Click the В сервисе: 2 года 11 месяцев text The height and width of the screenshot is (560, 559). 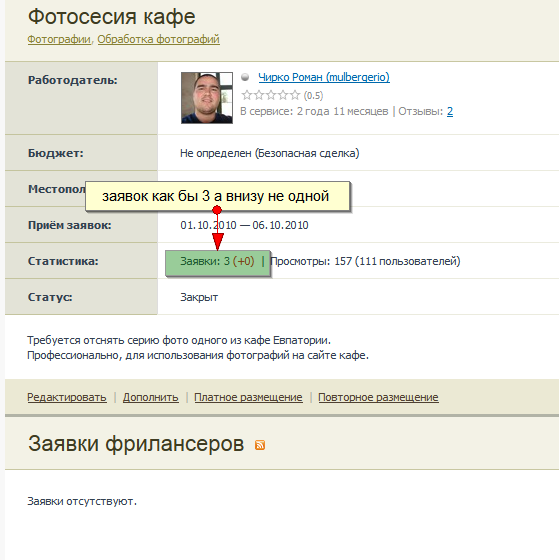(314, 111)
